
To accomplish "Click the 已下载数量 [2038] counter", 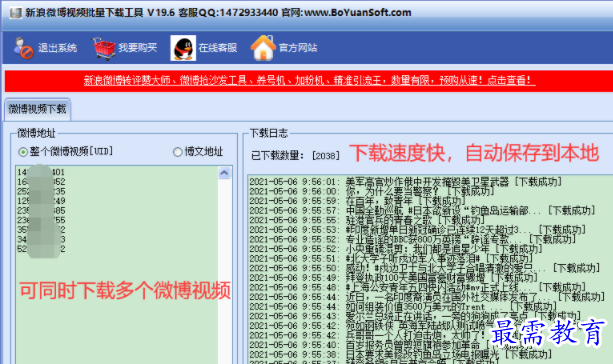I will 295,156.
